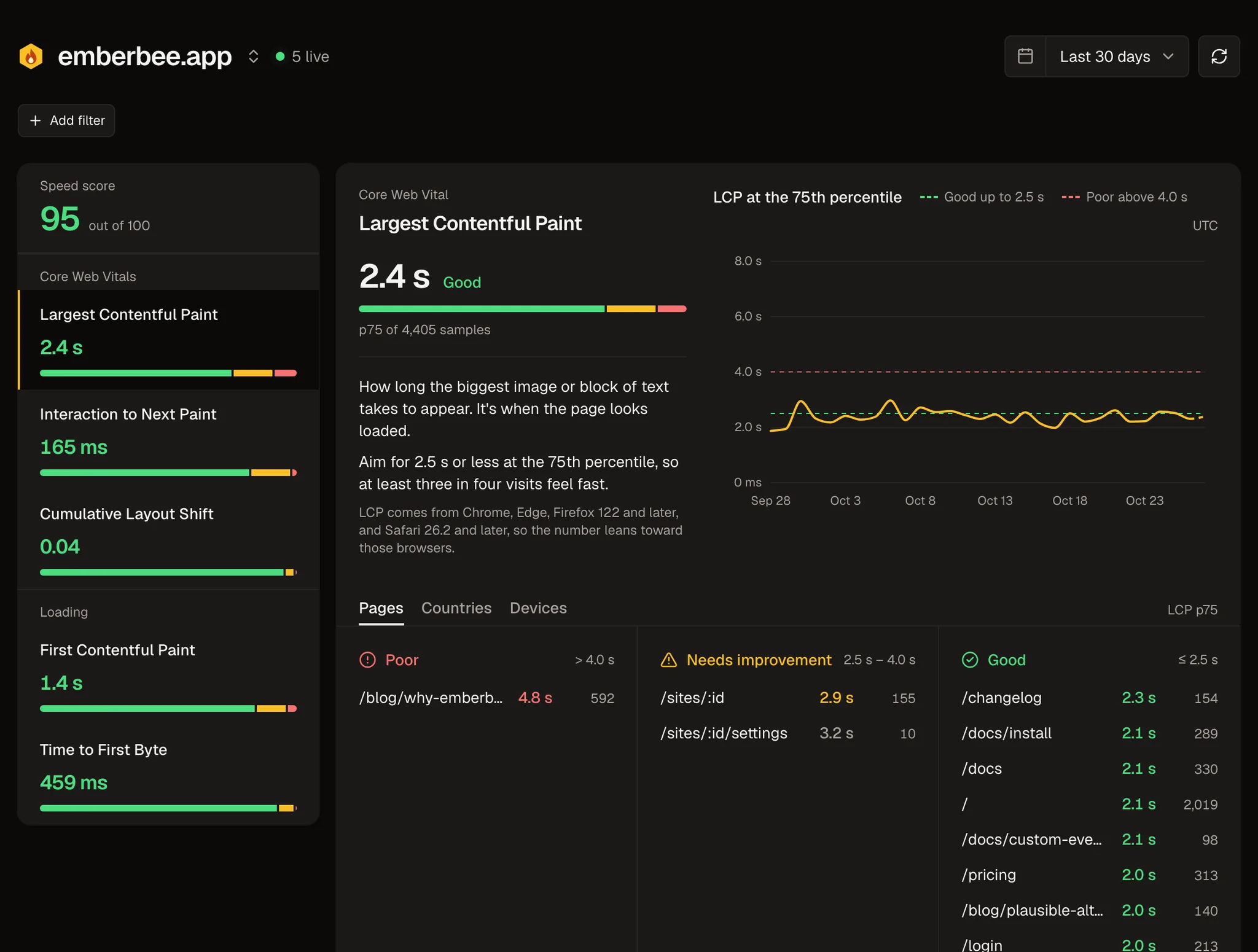Open the /blog/why-emberb… page row
The width and height of the screenshot is (1258, 952).
pos(486,698)
